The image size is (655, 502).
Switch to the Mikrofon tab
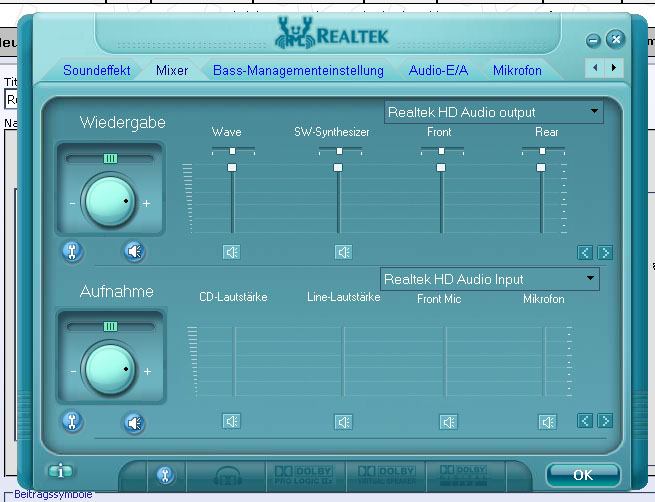click(x=517, y=70)
